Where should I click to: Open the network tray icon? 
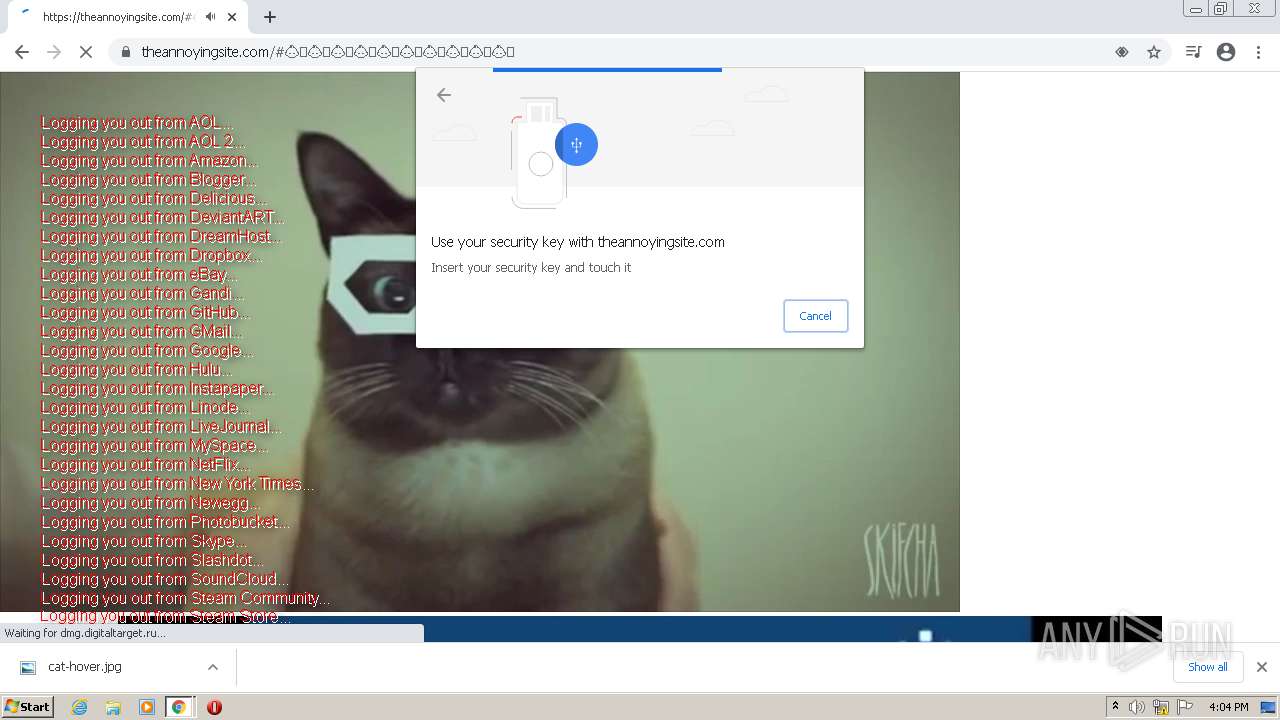[x=1161, y=707]
